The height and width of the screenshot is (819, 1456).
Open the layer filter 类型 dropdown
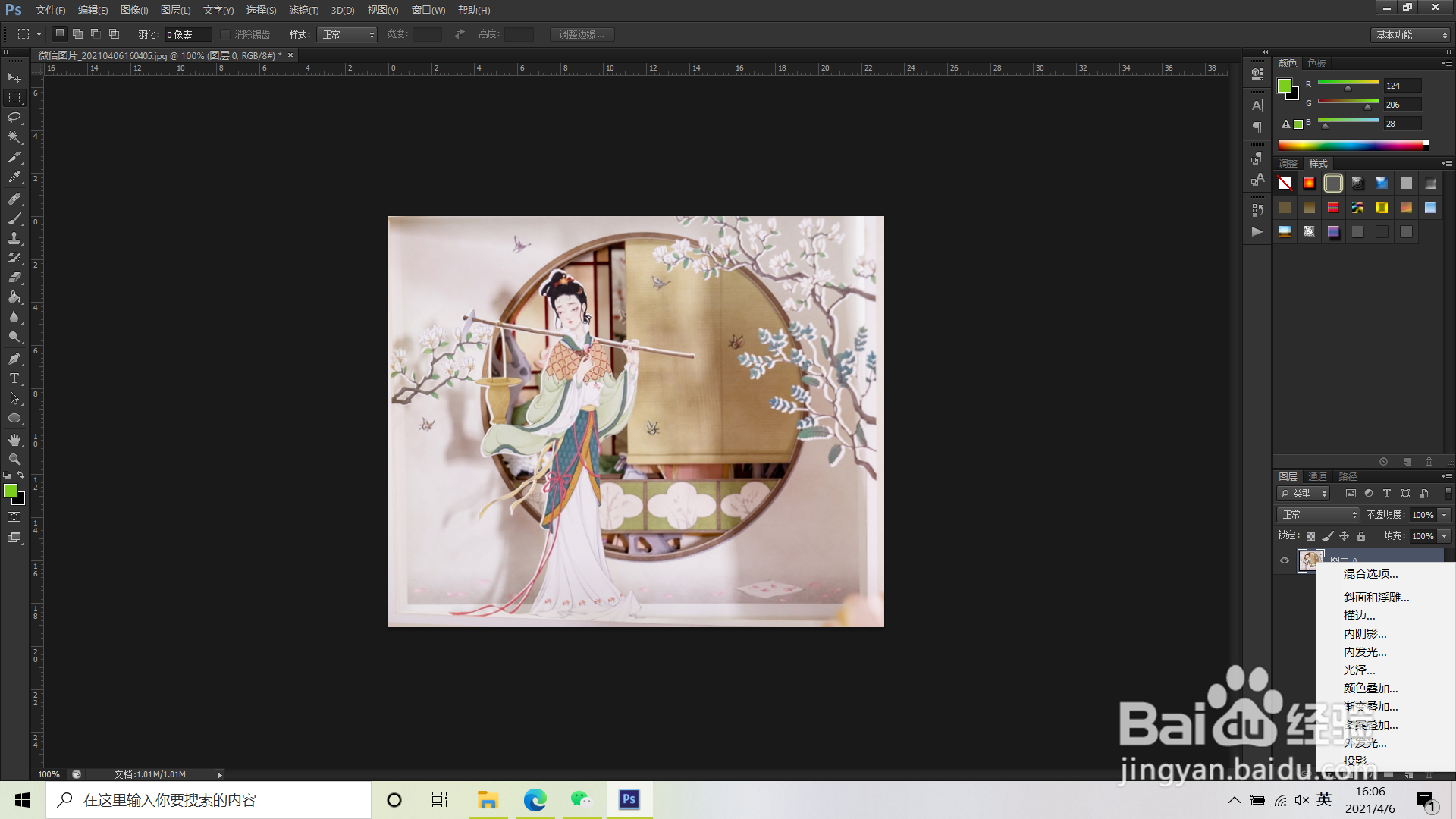pos(1303,494)
